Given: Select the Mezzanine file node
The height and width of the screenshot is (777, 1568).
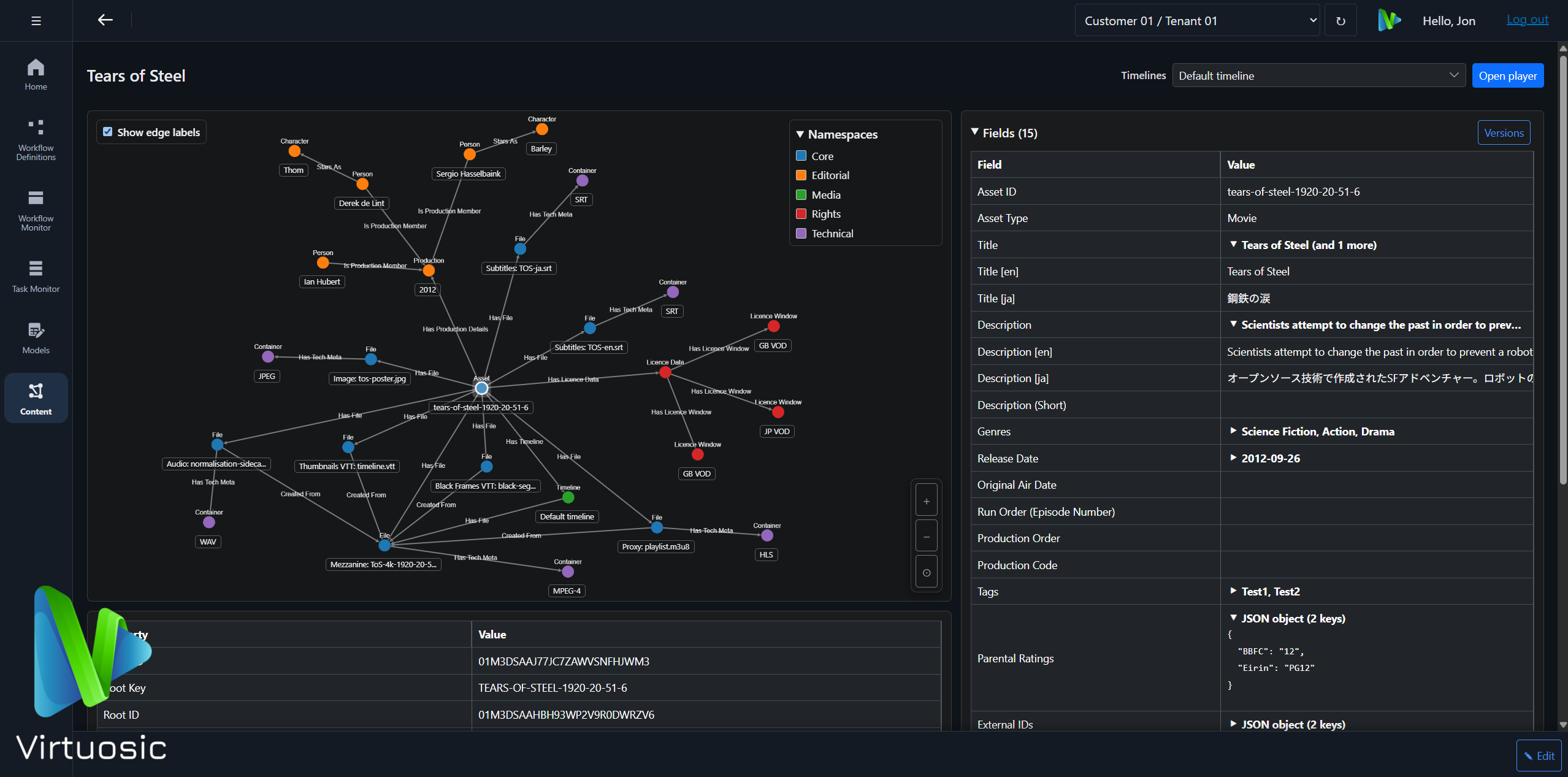Looking at the screenshot, I should pyautogui.click(x=384, y=545).
